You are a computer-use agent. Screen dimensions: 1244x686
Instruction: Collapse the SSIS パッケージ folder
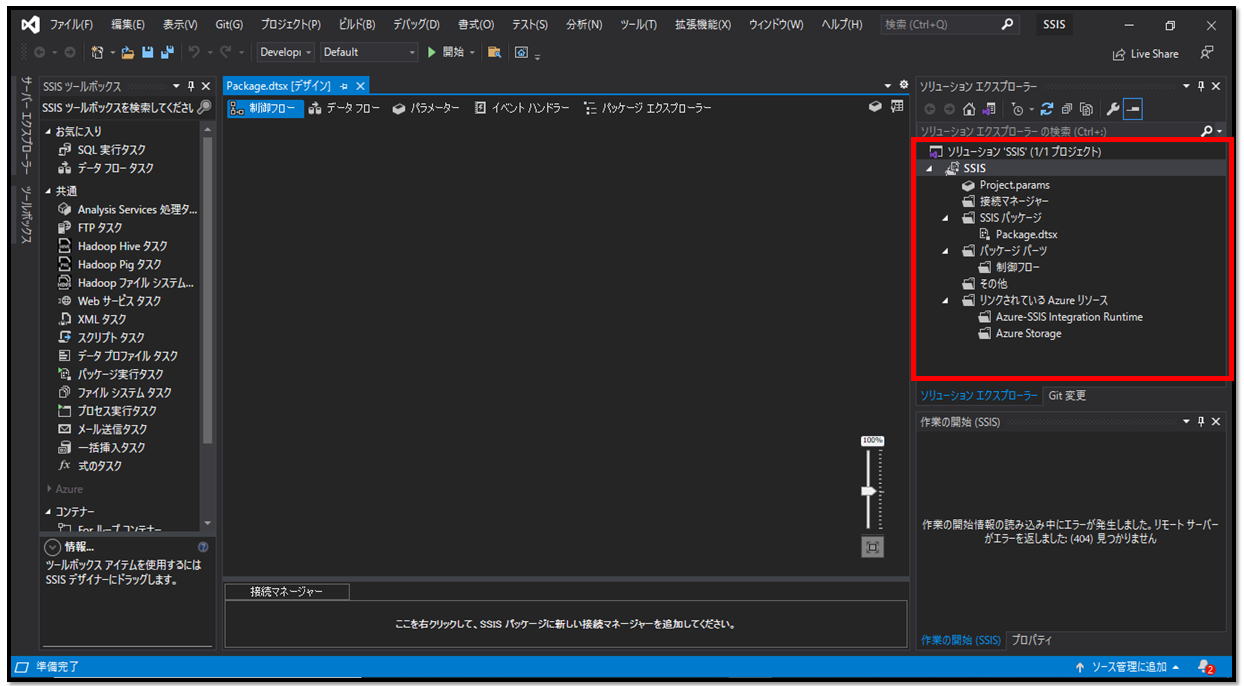[x=946, y=218]
